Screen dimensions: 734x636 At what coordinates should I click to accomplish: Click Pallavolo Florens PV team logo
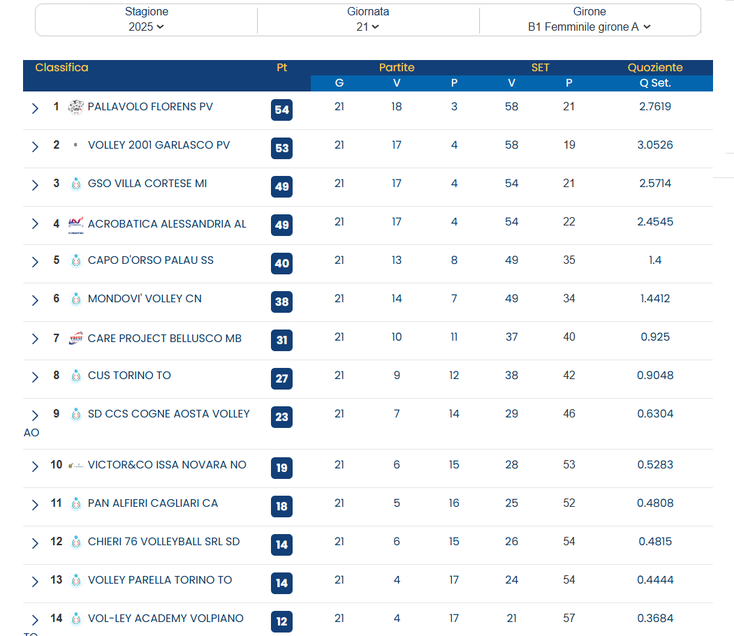click(75, 107)
